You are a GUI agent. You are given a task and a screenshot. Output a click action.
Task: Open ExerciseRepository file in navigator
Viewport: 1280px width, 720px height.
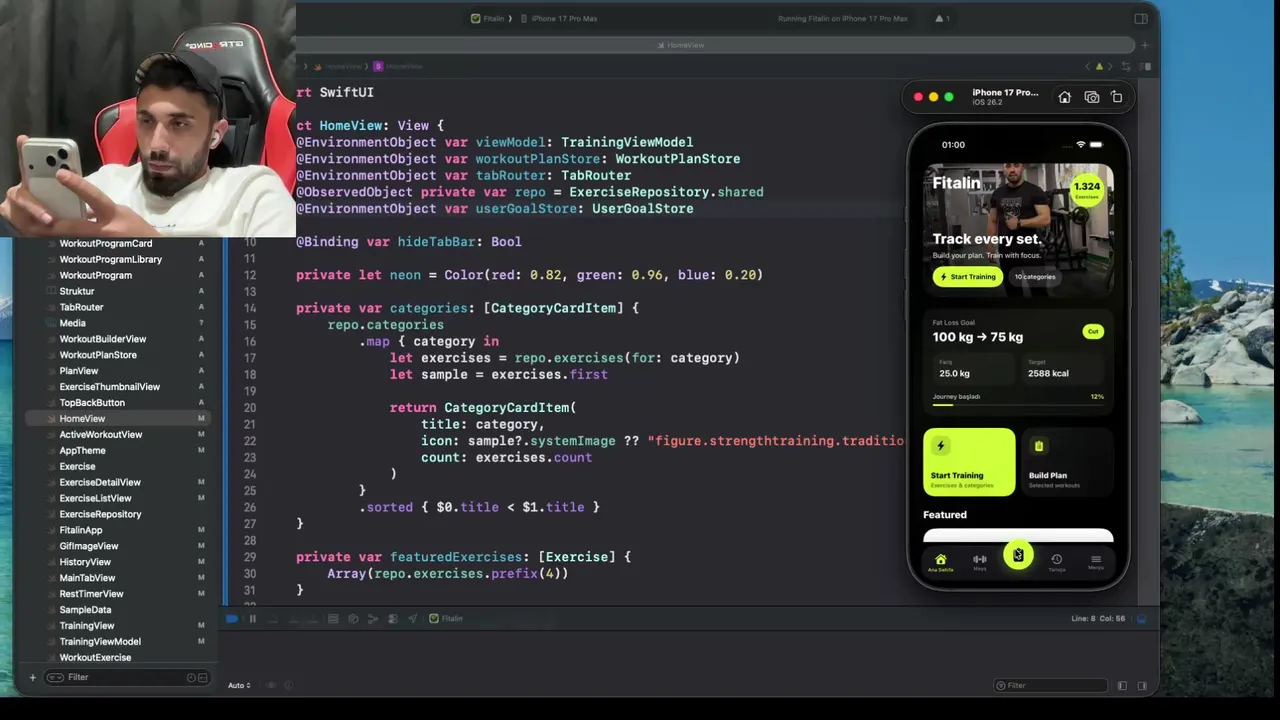click(x=100, y=514)
